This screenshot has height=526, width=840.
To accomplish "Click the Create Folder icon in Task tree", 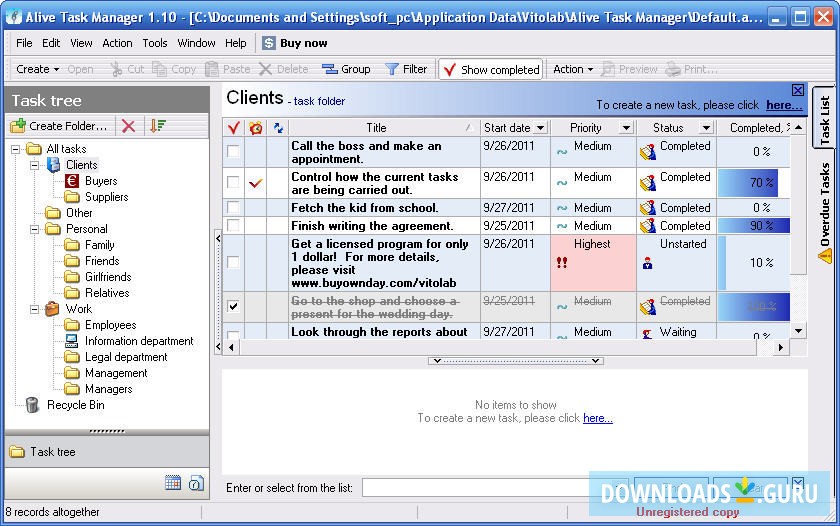I will pyautogui.click(x=18, y=126).
